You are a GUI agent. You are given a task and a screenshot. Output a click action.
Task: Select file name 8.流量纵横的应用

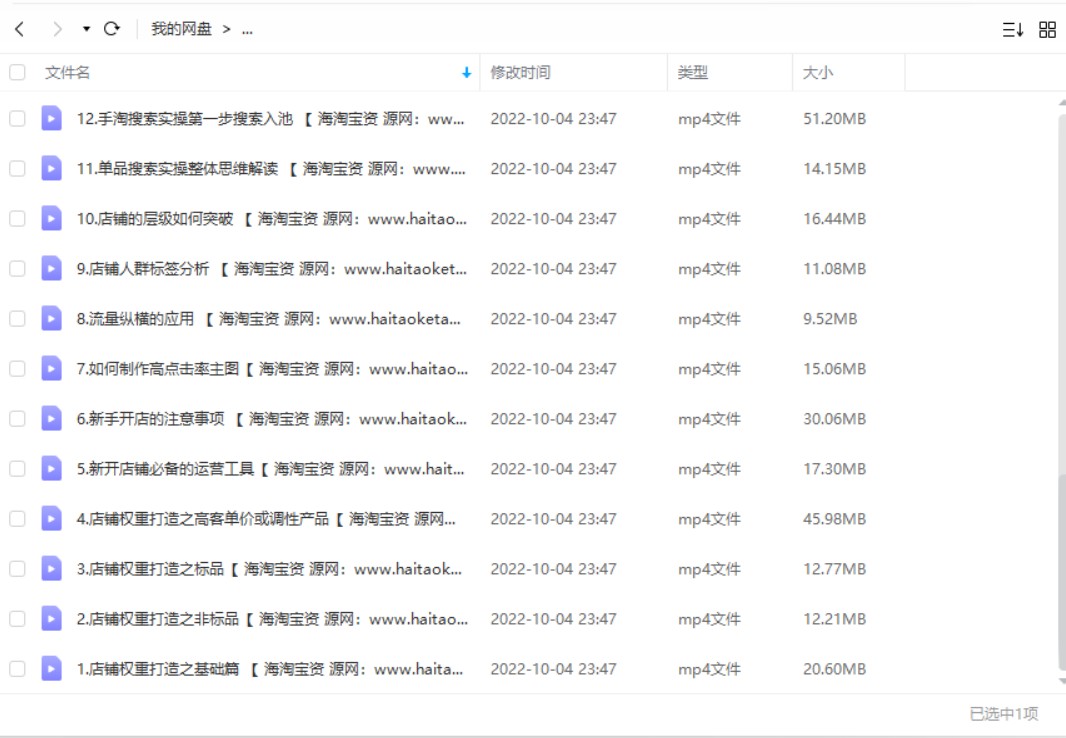point(269,319)
